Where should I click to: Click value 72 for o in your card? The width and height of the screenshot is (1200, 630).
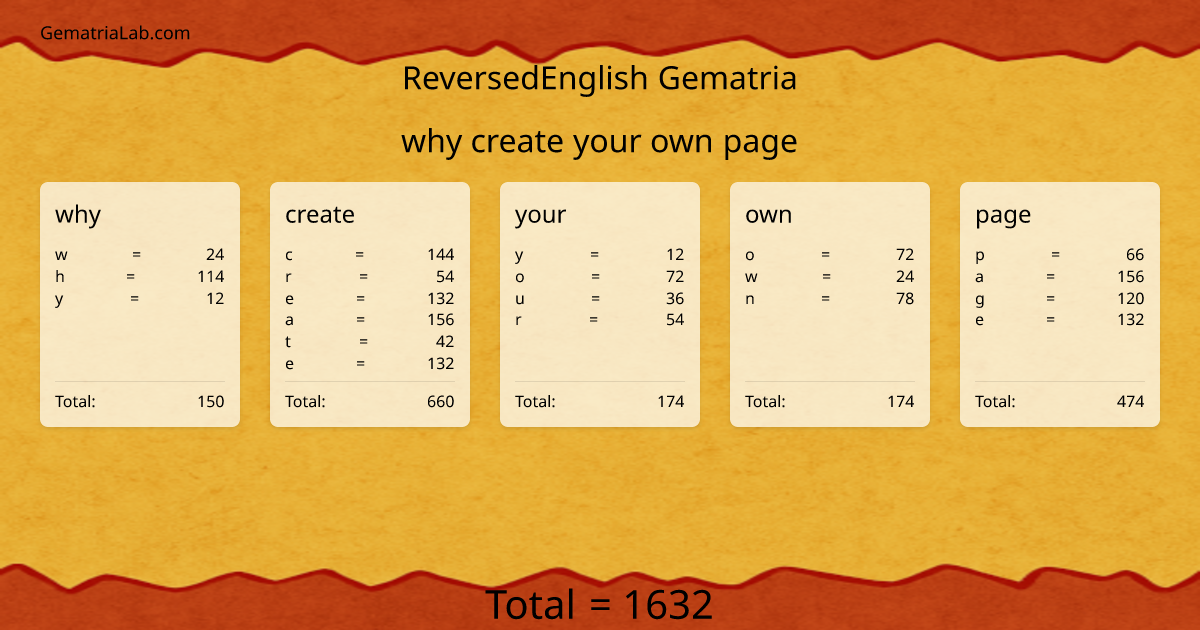[675, 277]
